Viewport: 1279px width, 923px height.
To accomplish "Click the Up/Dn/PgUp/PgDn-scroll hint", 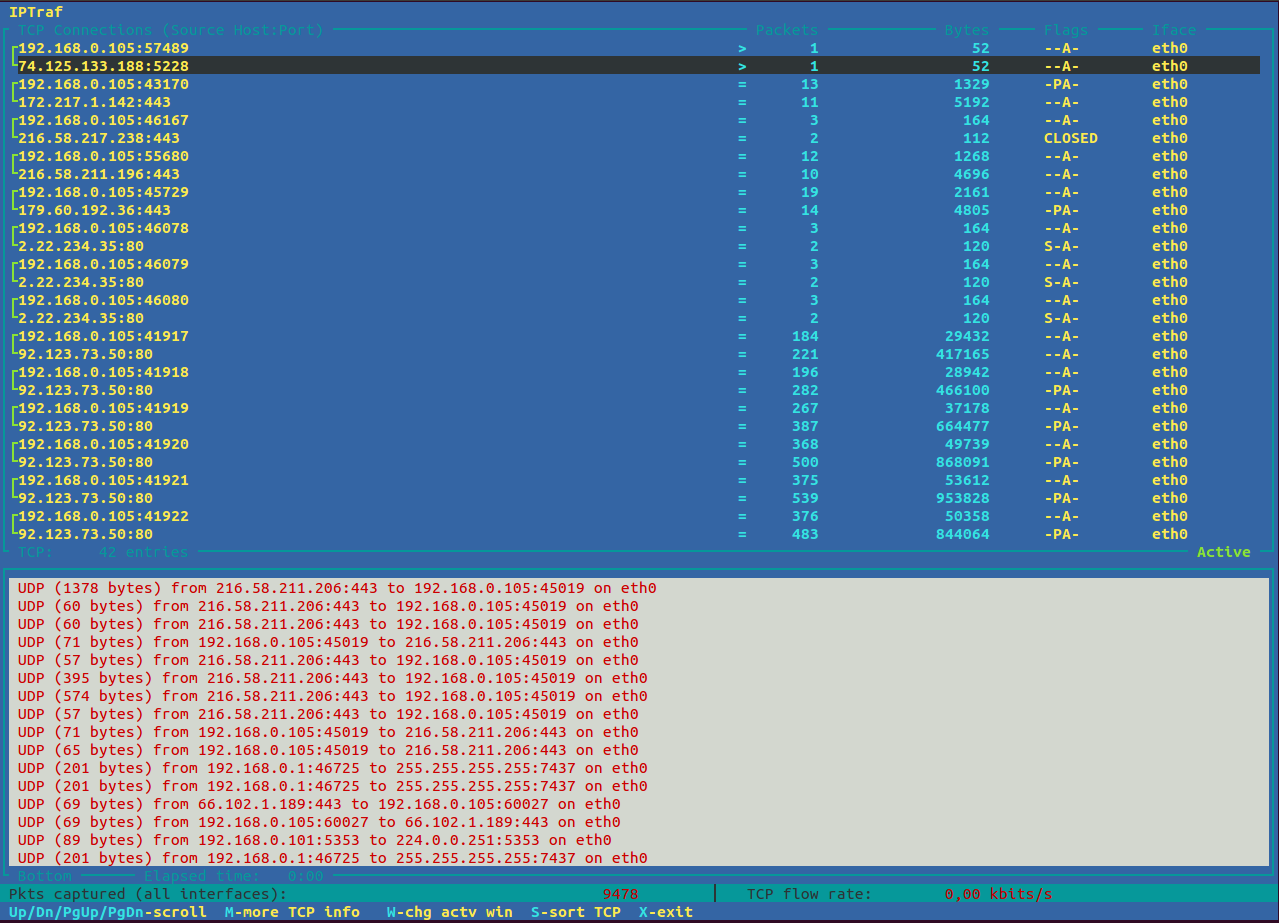I will tap(107, 912).
